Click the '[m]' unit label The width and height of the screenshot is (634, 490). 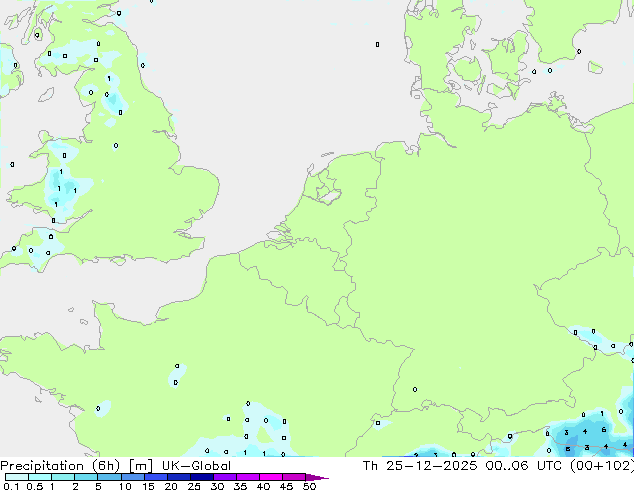(140, 466)
